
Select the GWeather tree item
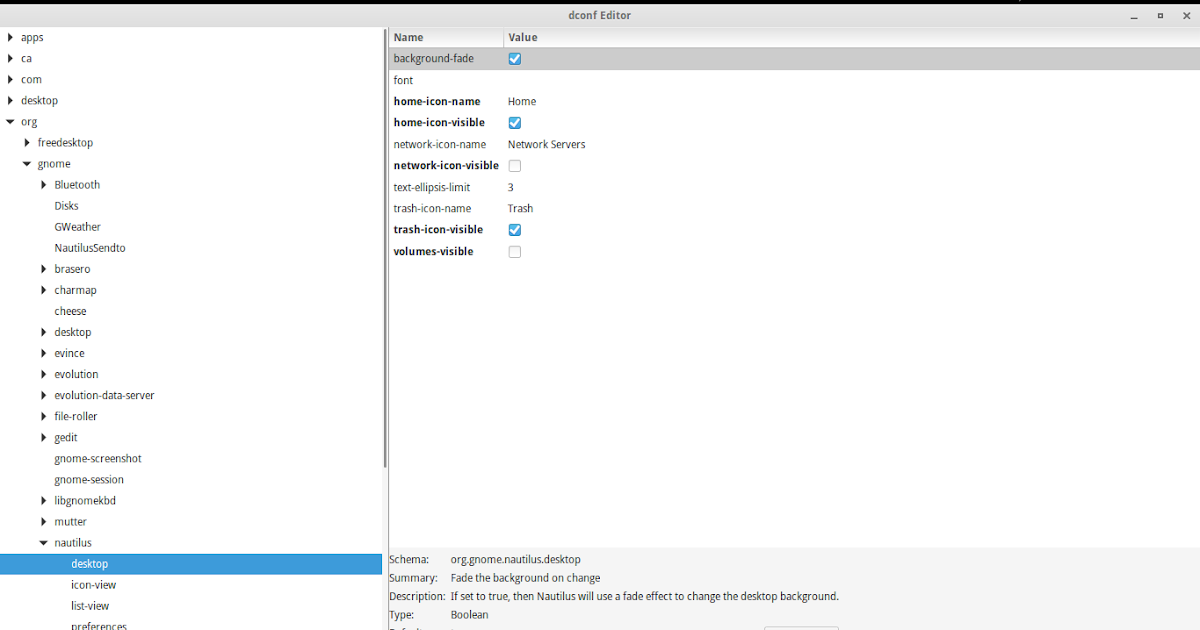coord(77,227)
